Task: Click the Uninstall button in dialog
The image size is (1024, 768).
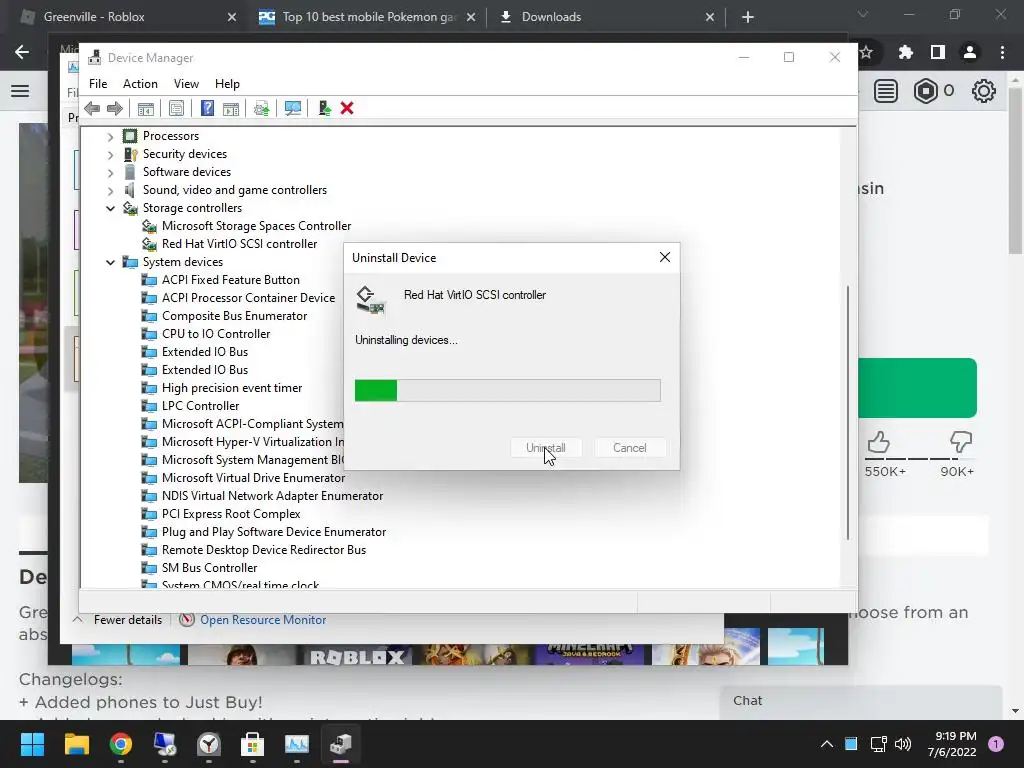Action: pos(546,448)
